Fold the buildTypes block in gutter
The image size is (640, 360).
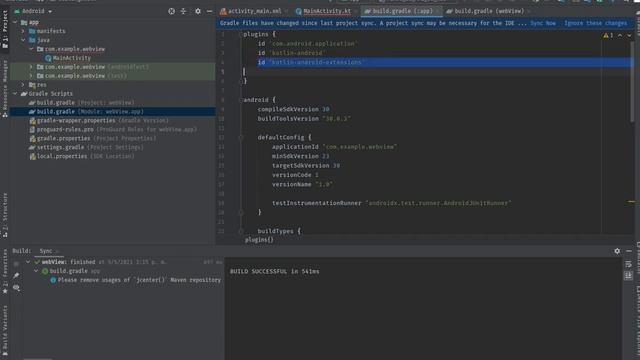[241, 231]
